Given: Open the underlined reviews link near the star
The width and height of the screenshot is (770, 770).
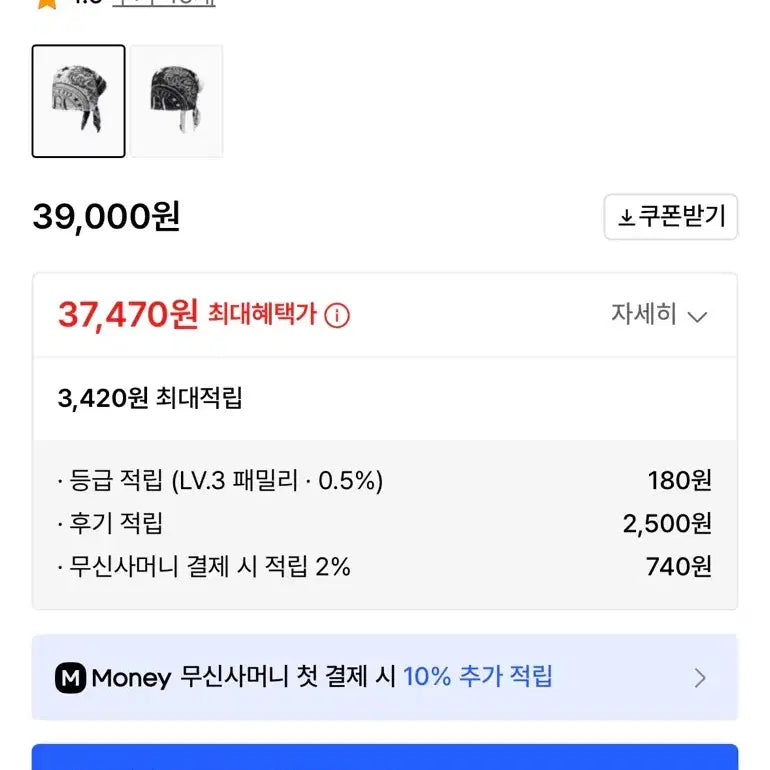Looking at the screenshot, I should point(163,3).
